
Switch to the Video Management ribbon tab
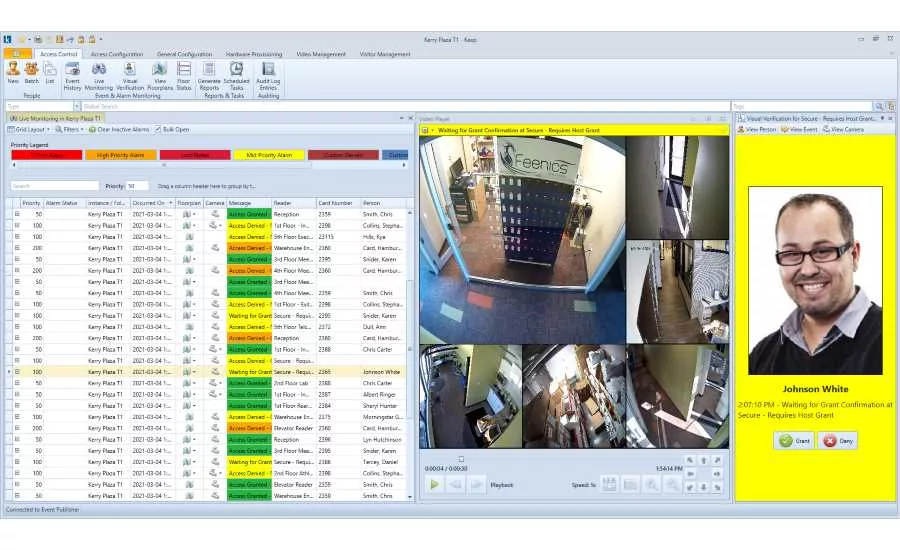point(321,54)
